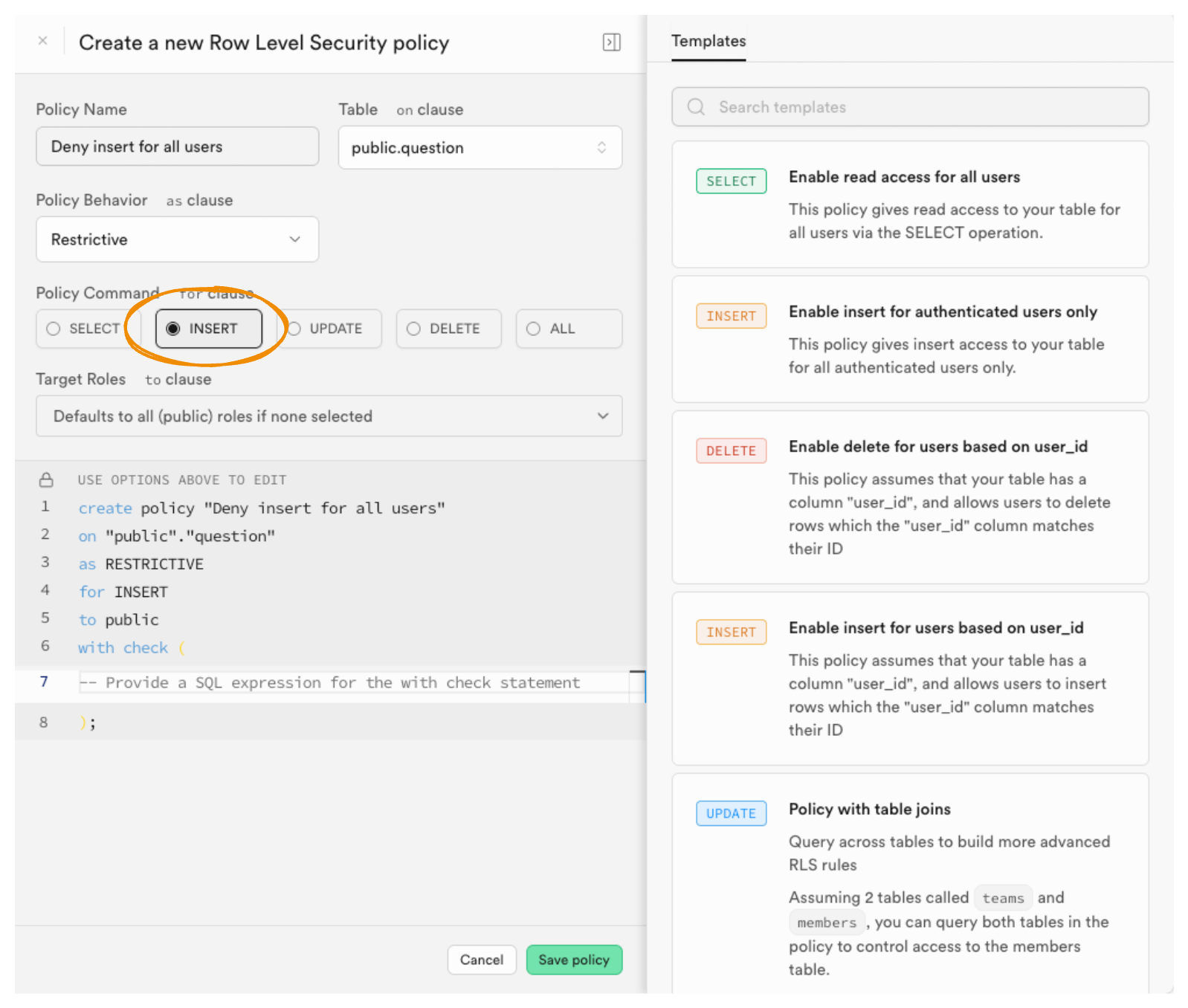
Task: Expand the Policy Behavior Restrictive dropdown
Action: pos(177,239)
